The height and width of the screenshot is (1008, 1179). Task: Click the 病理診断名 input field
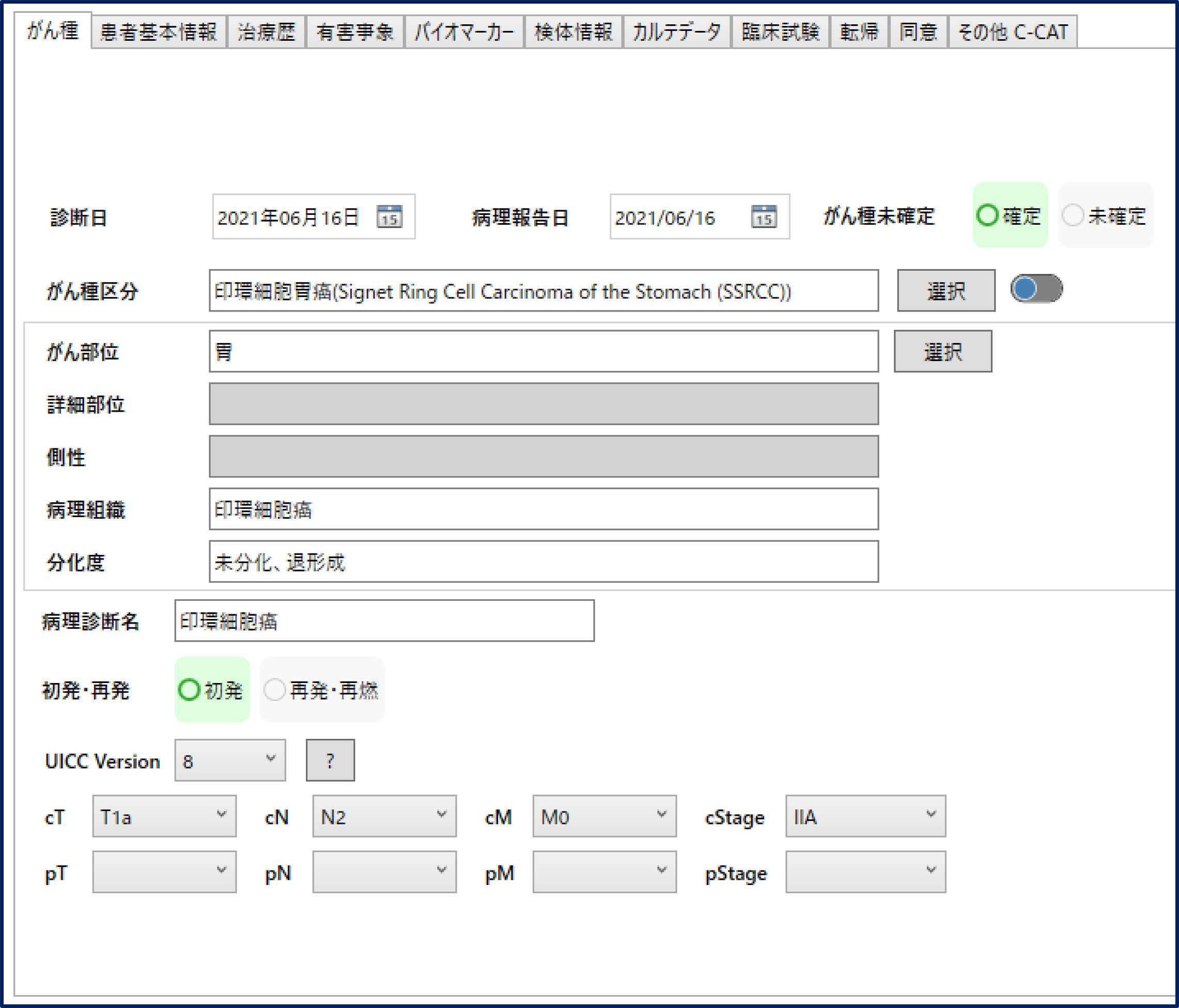[x=384, y=621]
